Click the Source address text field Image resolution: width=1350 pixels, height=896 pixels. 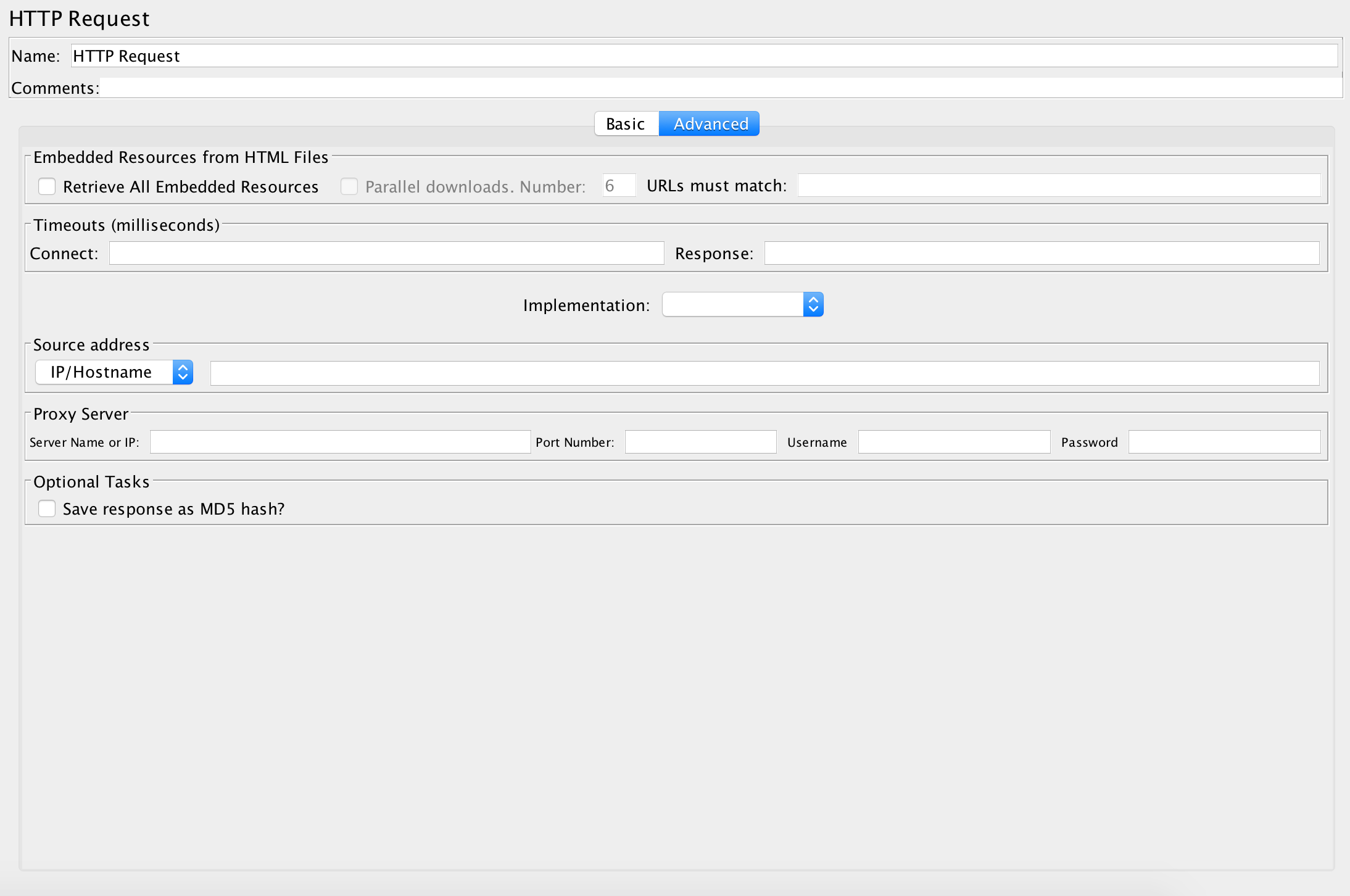pyautogui.click(x=764, y=373)
